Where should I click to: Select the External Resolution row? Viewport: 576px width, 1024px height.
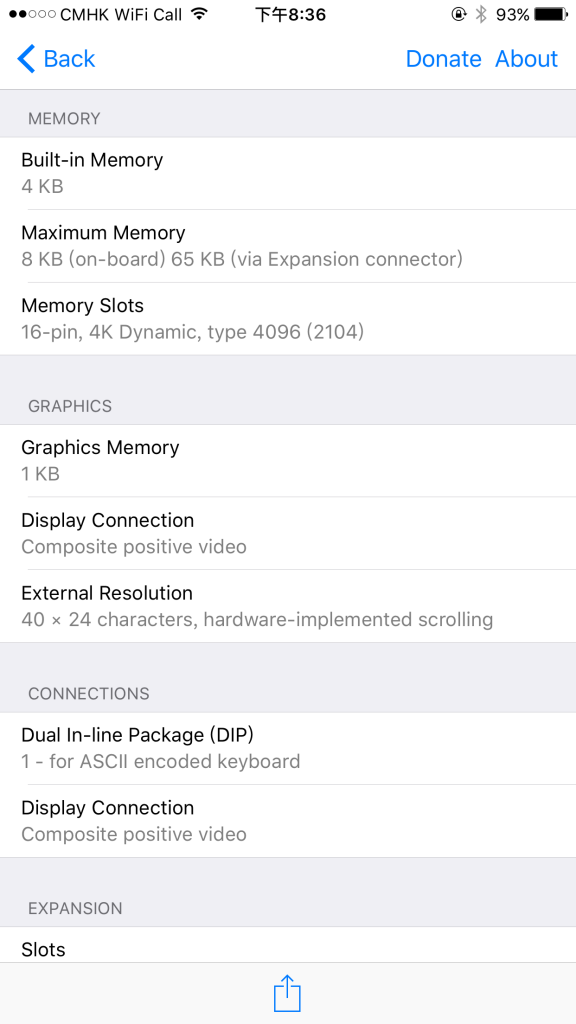[x=288, y=605]
